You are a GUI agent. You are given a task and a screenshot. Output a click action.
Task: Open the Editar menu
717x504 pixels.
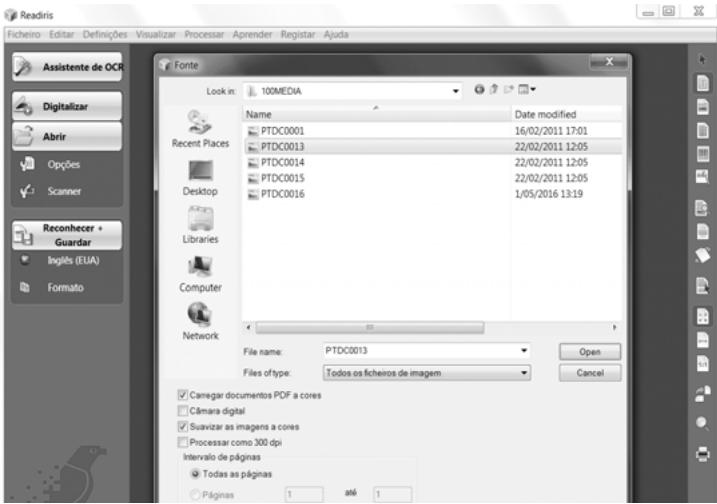click(61, 34)
